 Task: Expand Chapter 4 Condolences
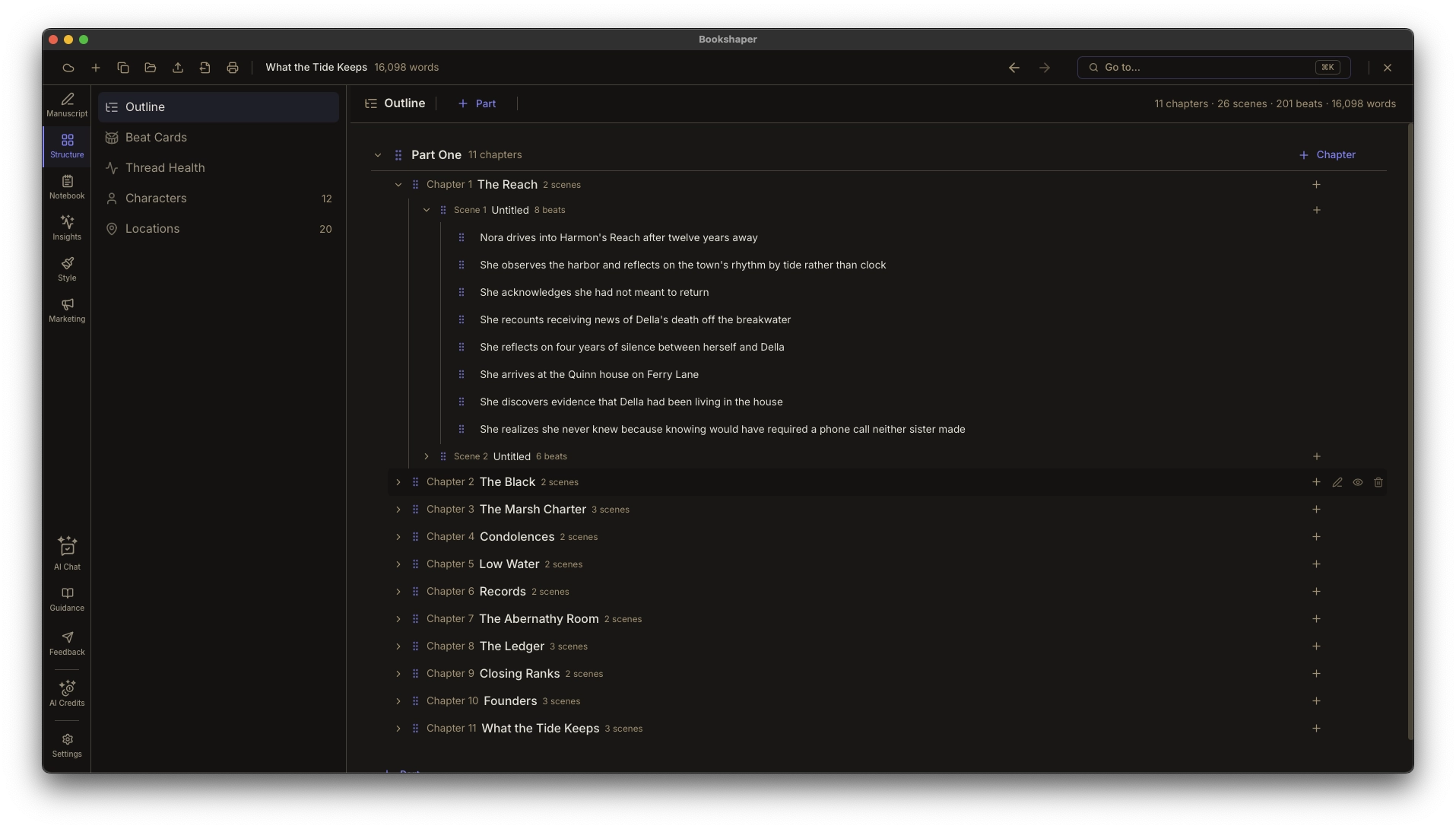point(398,537)
